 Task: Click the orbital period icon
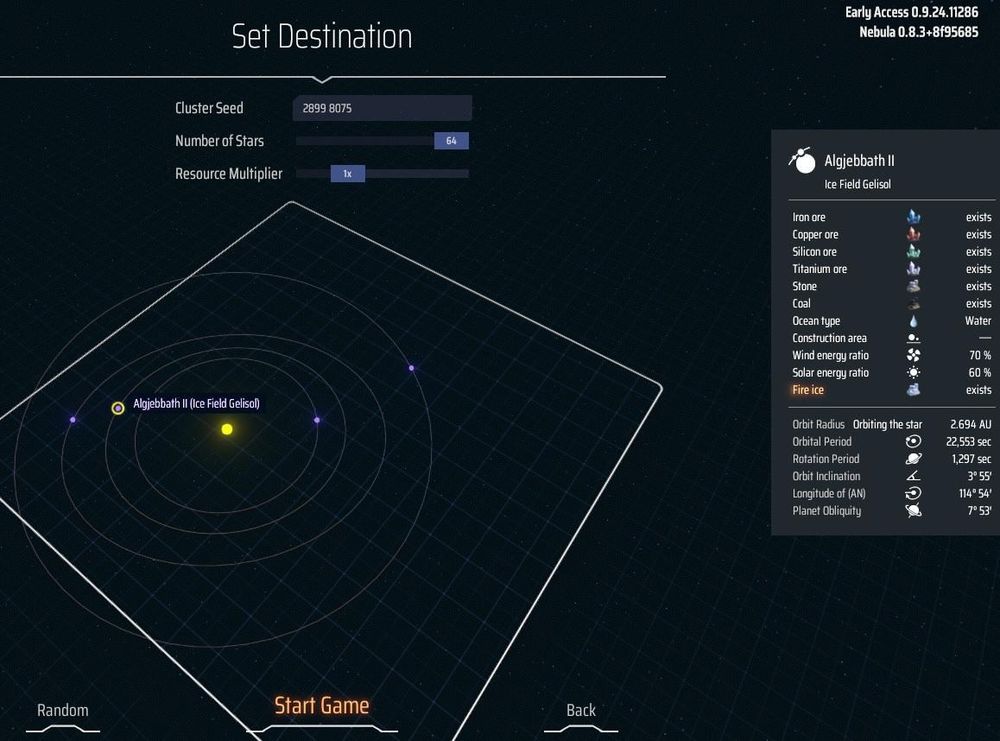[913, 442]
